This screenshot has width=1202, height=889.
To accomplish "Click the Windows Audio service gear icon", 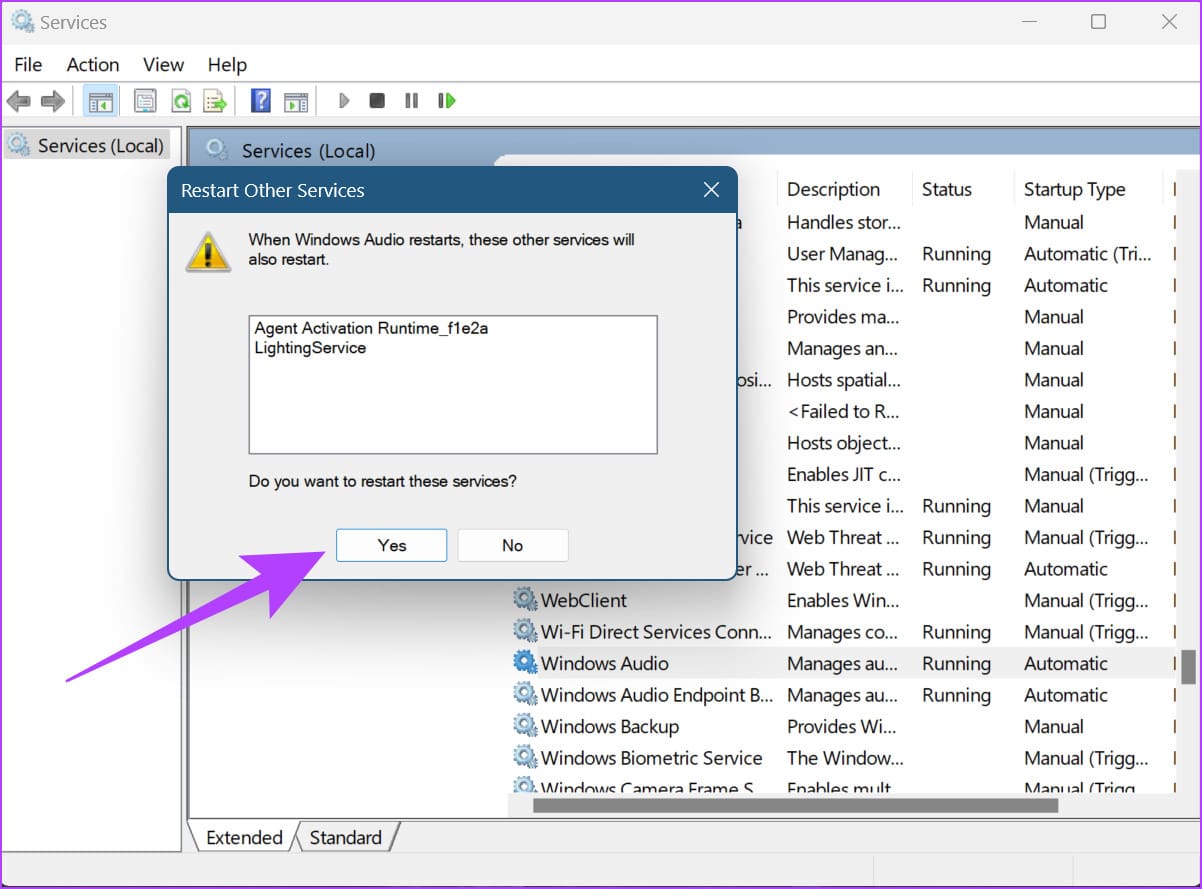I will point(525,663).
